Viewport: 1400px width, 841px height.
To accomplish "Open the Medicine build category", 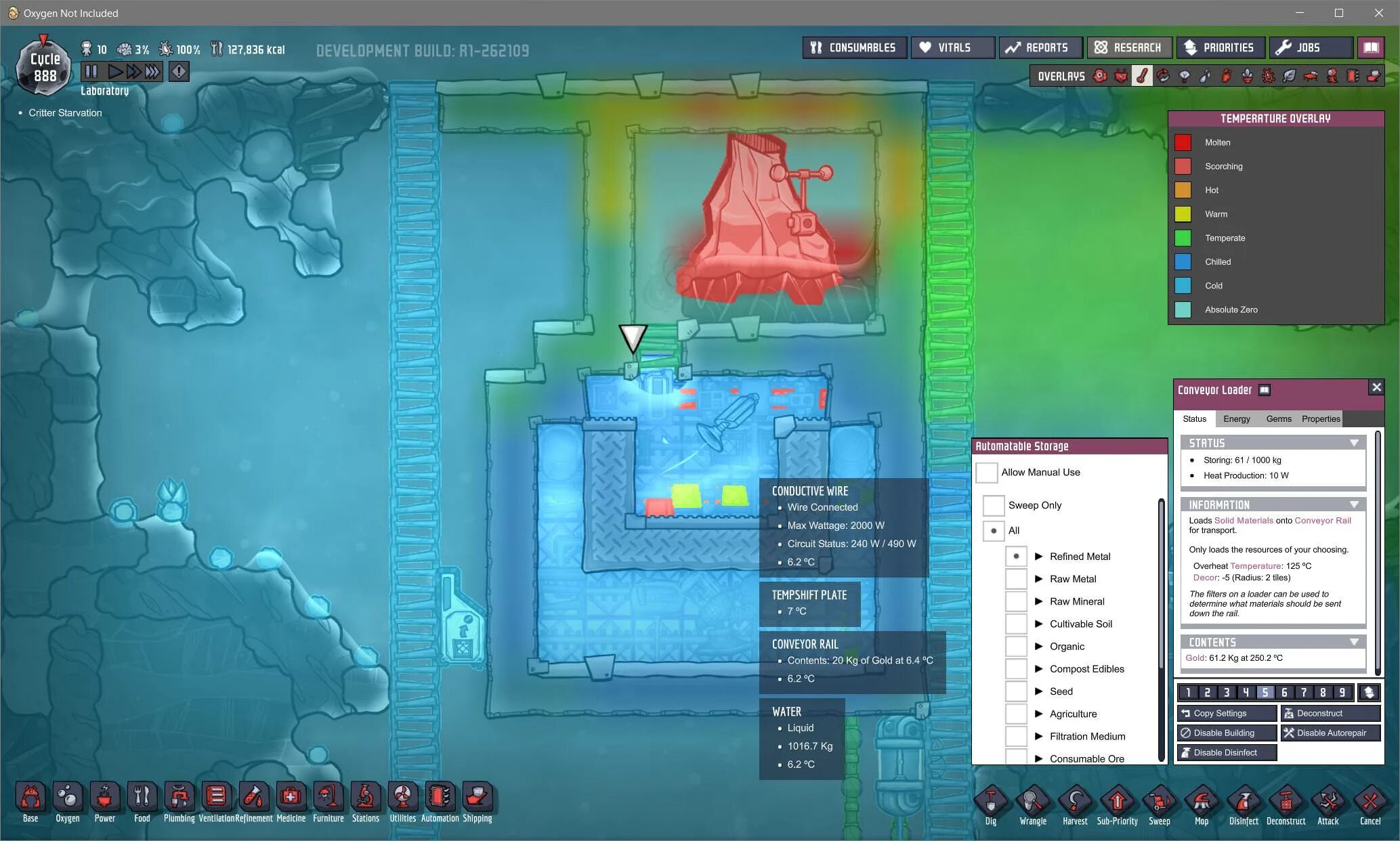I will [x=291, y=797].
